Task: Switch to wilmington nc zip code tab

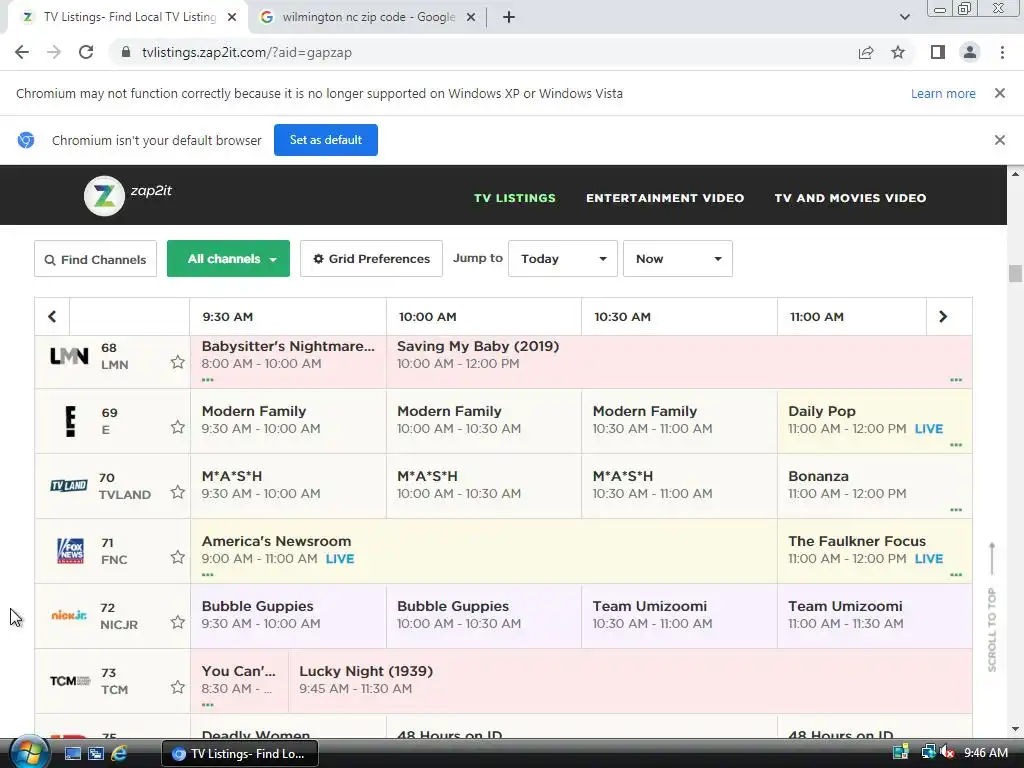Action: pyautogui.click(x=368, y=17)
